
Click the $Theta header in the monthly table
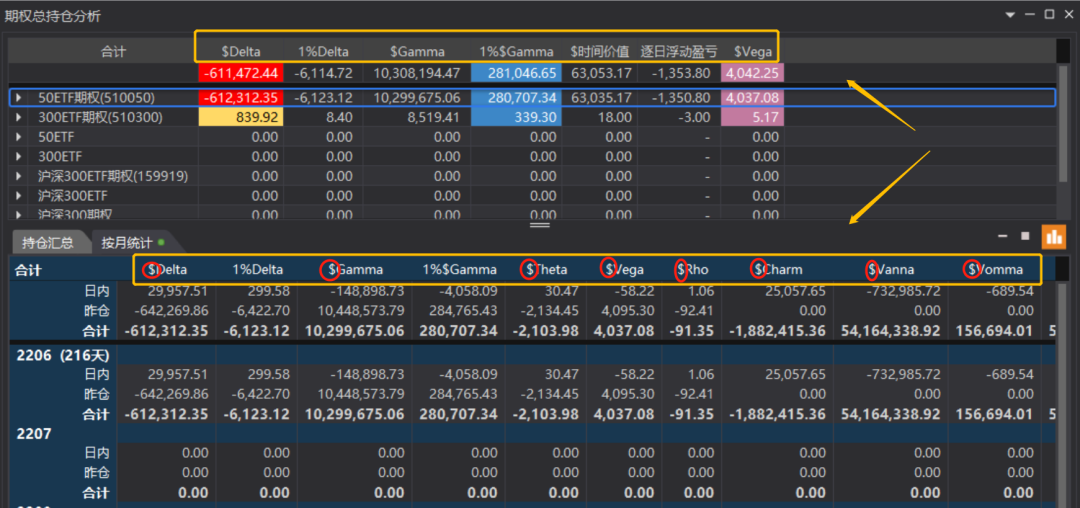click(547, 270)
